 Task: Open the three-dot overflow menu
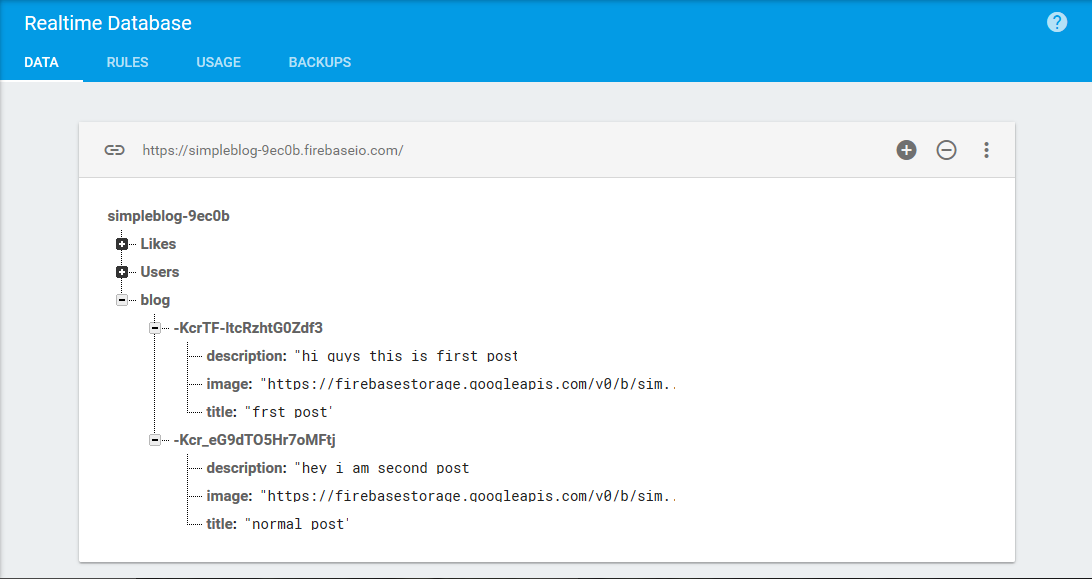[x=986, y=149]
